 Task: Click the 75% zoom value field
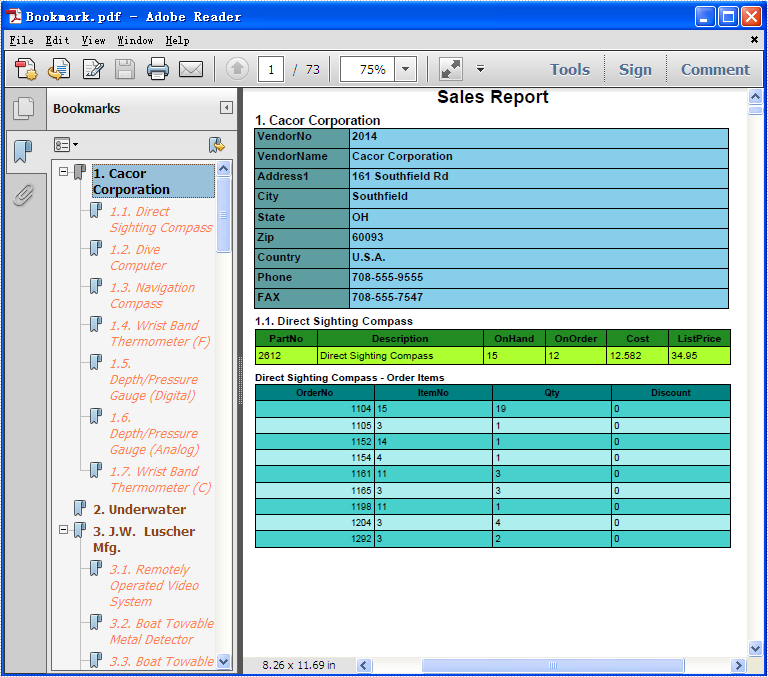click(368, 69)
